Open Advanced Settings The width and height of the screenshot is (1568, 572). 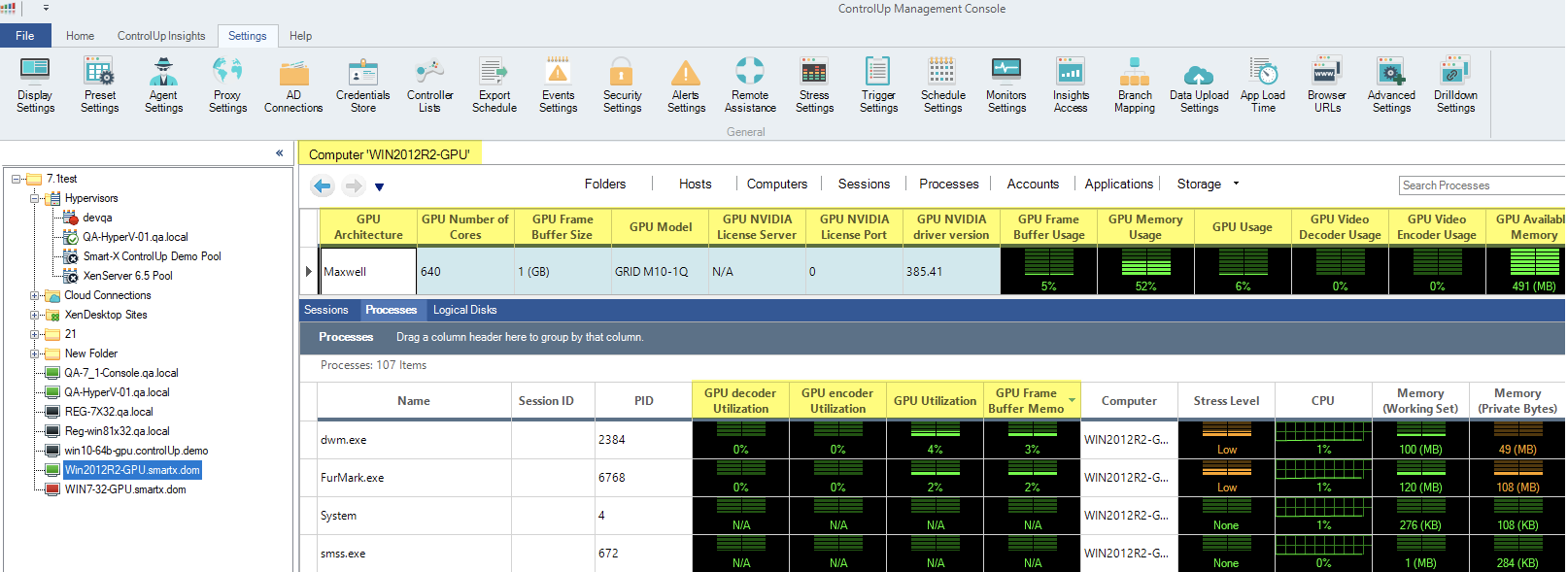[1391, 85]
